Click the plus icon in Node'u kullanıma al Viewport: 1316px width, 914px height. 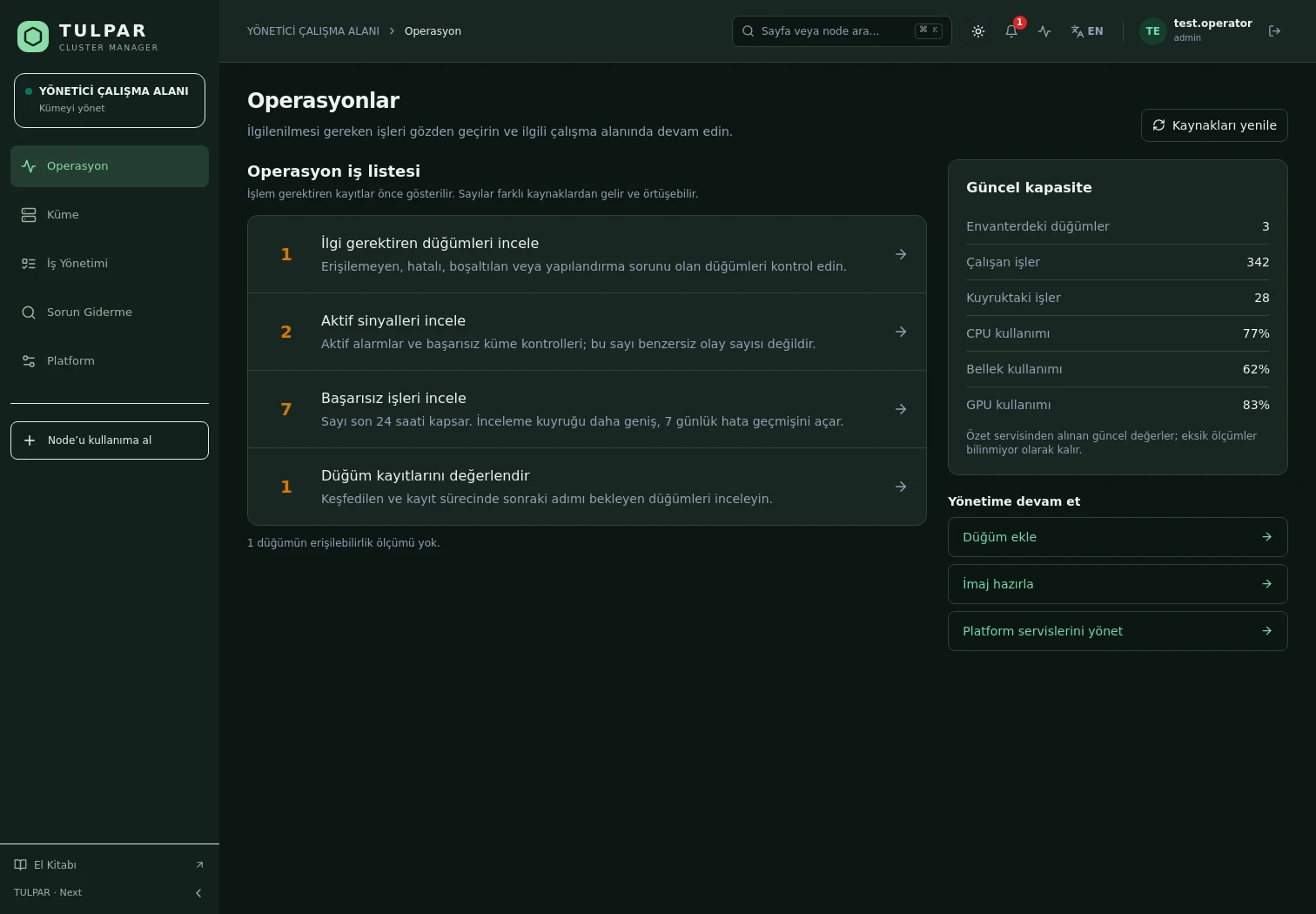click(x=30, y=440)
